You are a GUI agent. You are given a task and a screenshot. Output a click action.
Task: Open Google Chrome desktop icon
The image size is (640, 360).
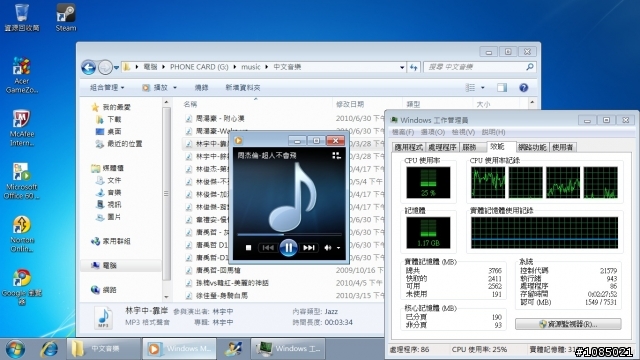tap(22, 287)
